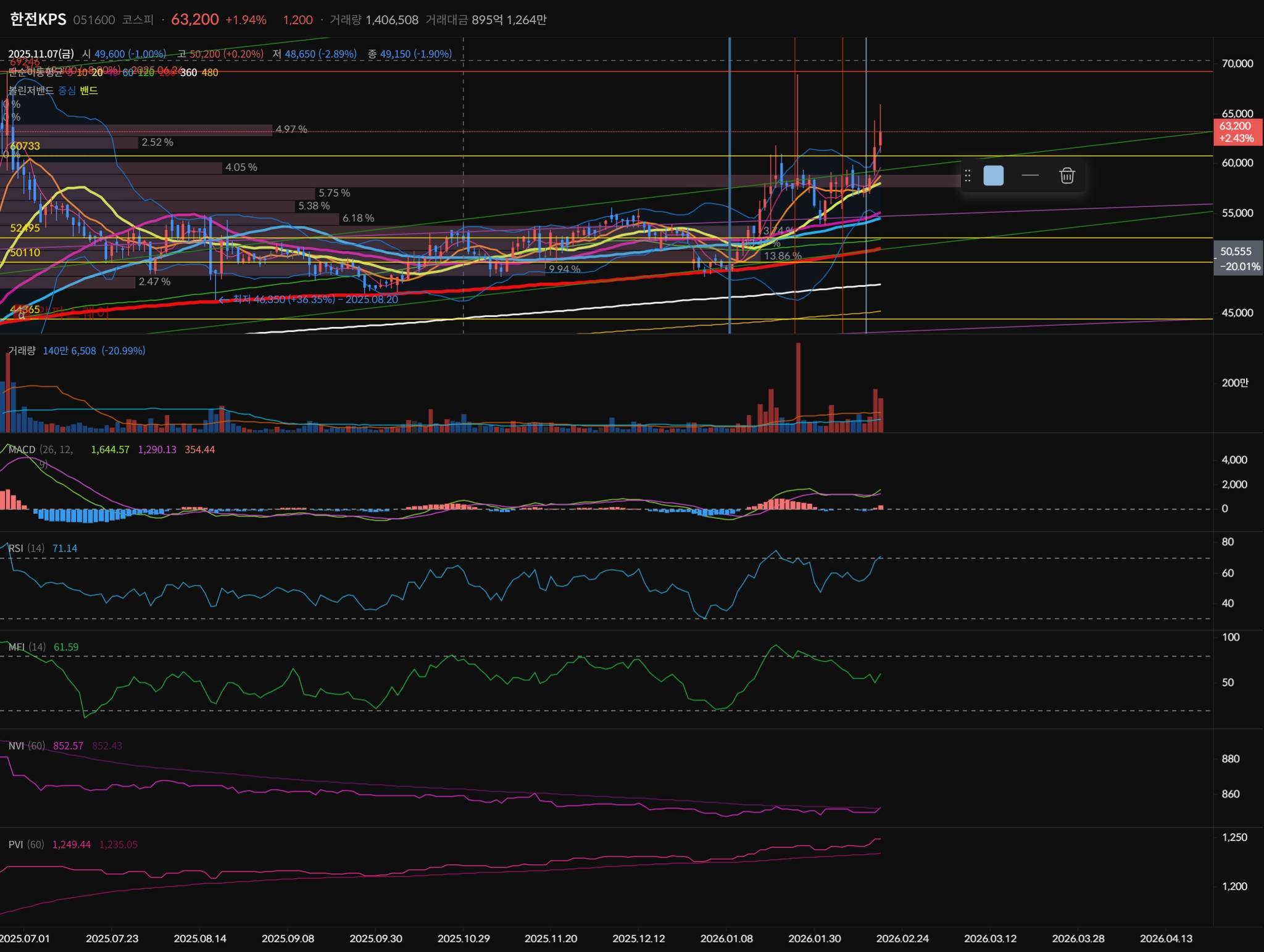Screen dimensions: 1264x952
Task: Open the line style option on the toolbar
Action: click(x=1030, y=176)
